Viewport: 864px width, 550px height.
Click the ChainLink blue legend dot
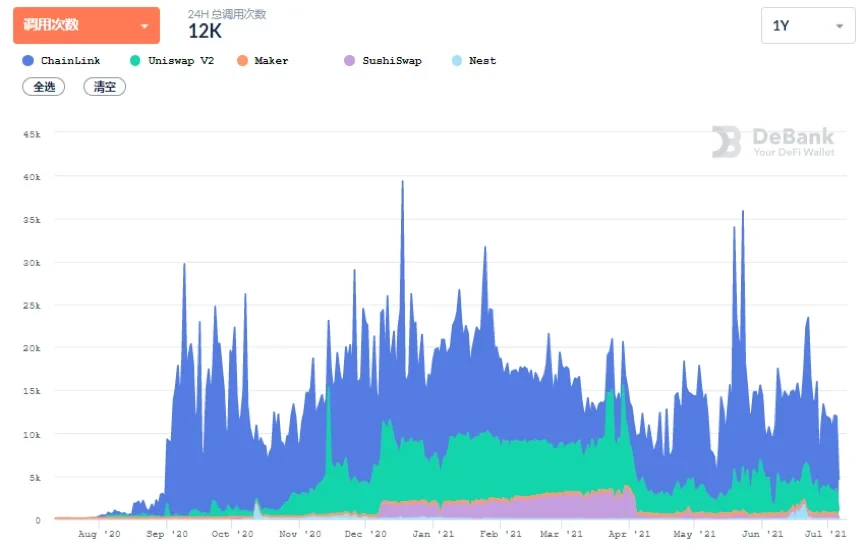pos(28,61)
